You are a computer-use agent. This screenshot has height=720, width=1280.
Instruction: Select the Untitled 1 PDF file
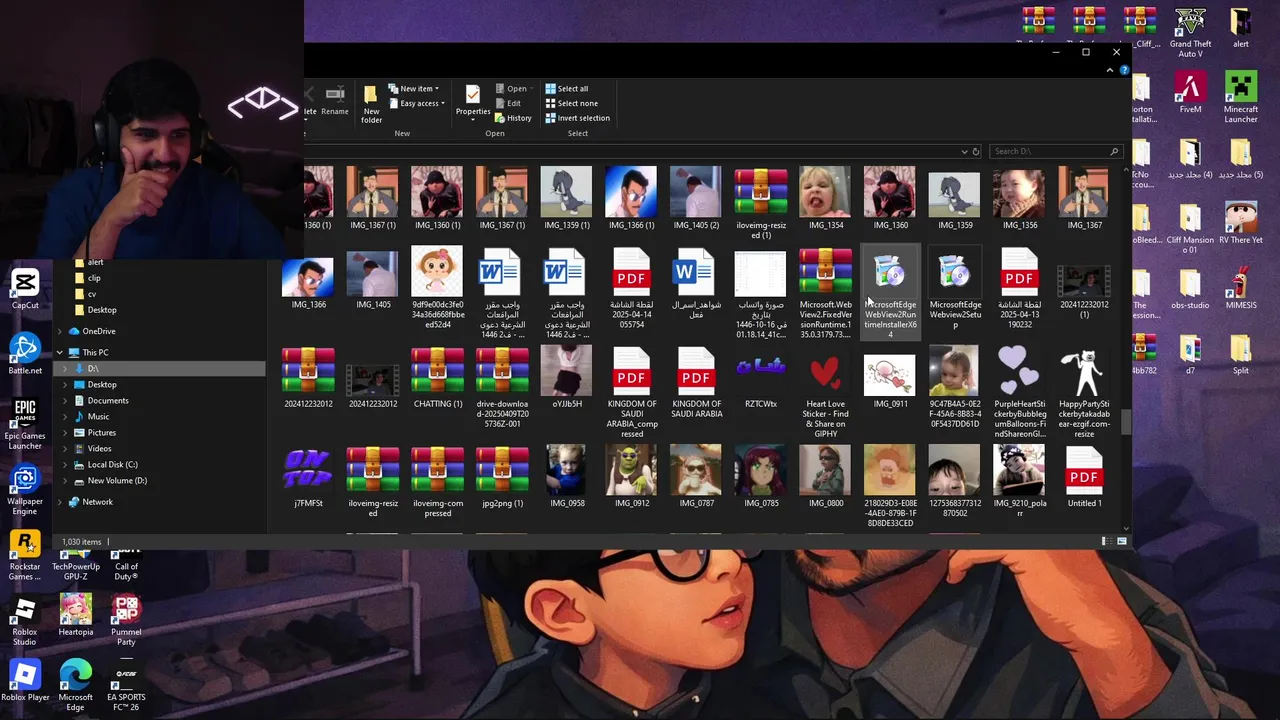tap(1084, 478)
